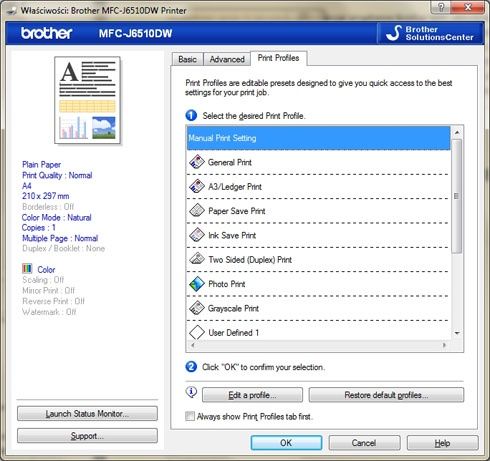This screenshot has height=461, width=490.
Task: Select the User Defined 1 icon
Action: [x=197, y=332]
